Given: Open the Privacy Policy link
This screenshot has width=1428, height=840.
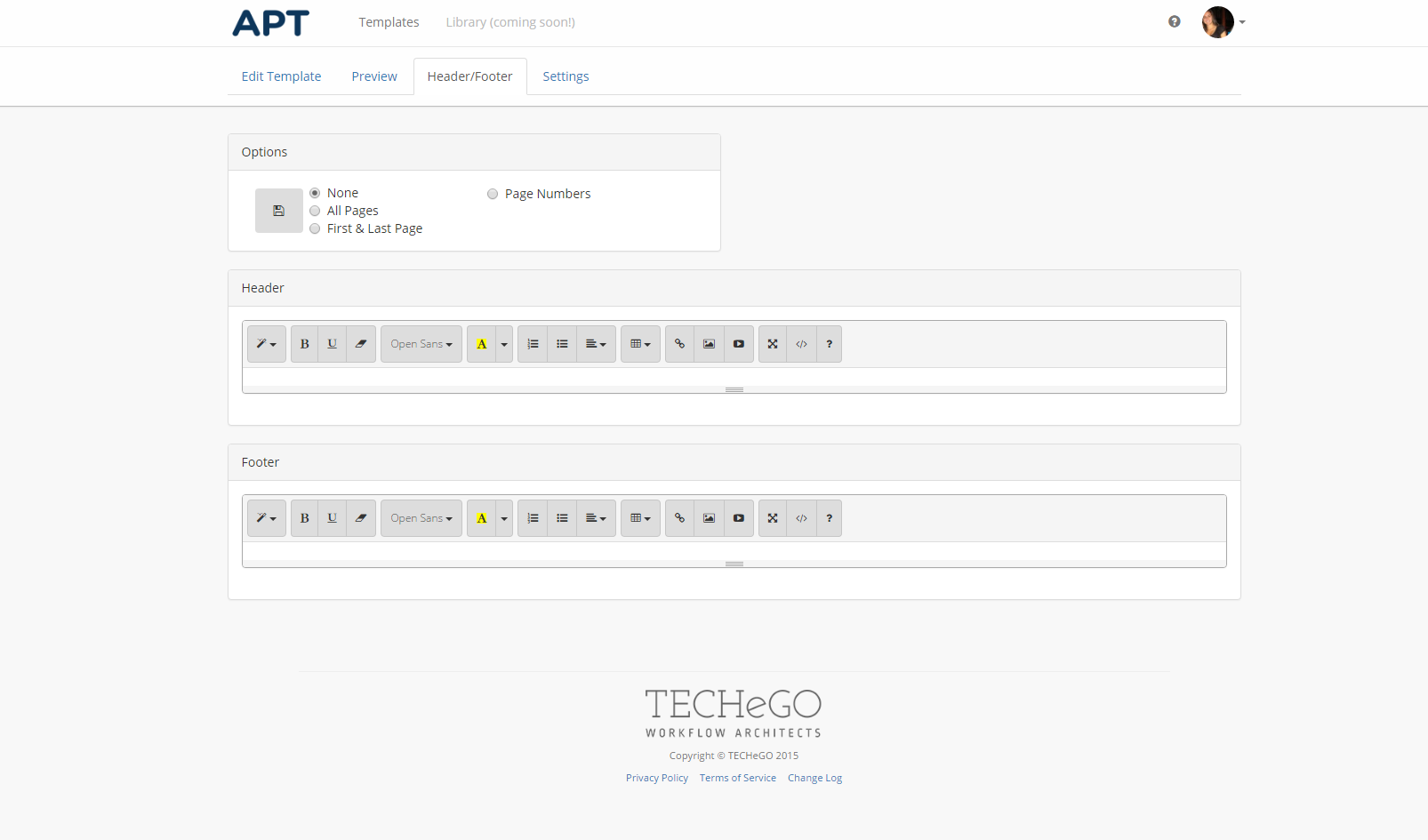Looking at the screenshot, I should click(656, 778).
